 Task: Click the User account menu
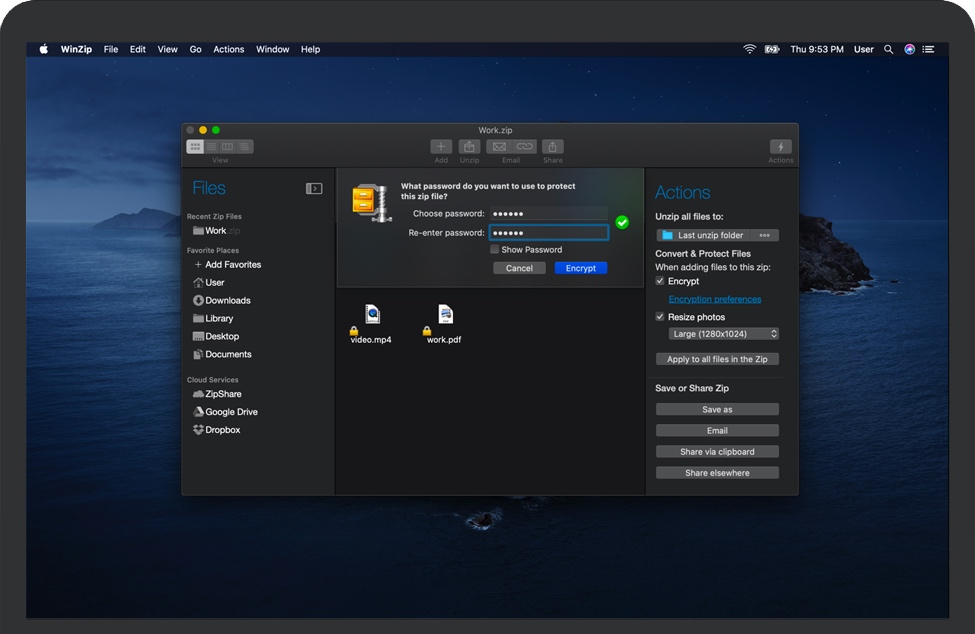point(864,49)
